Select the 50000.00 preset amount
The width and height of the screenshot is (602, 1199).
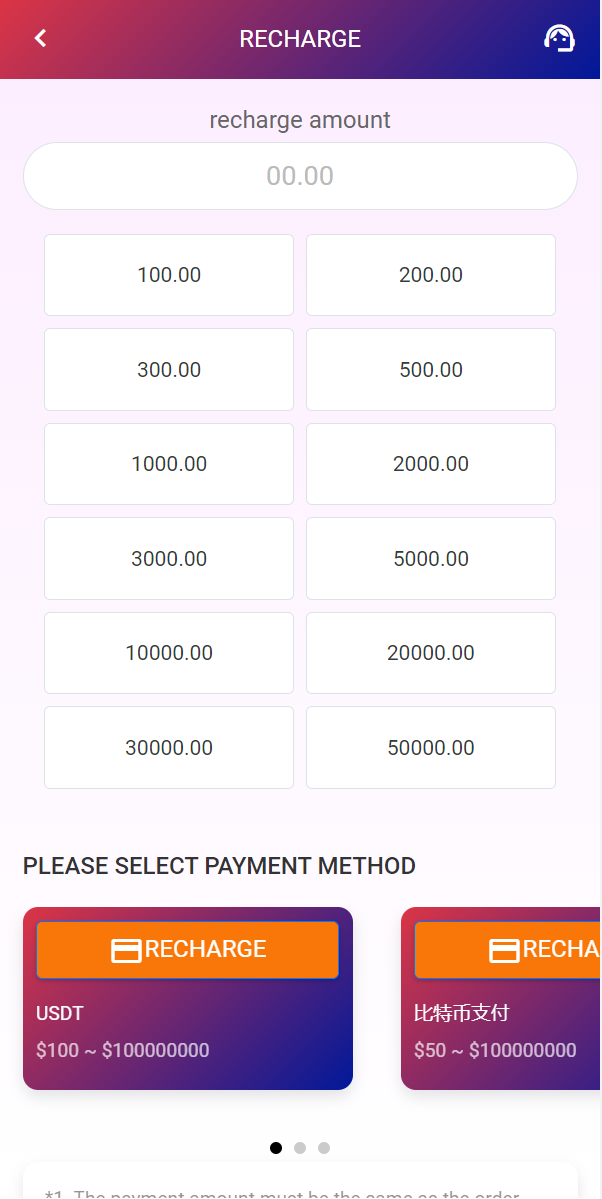[x=430, y=747]
